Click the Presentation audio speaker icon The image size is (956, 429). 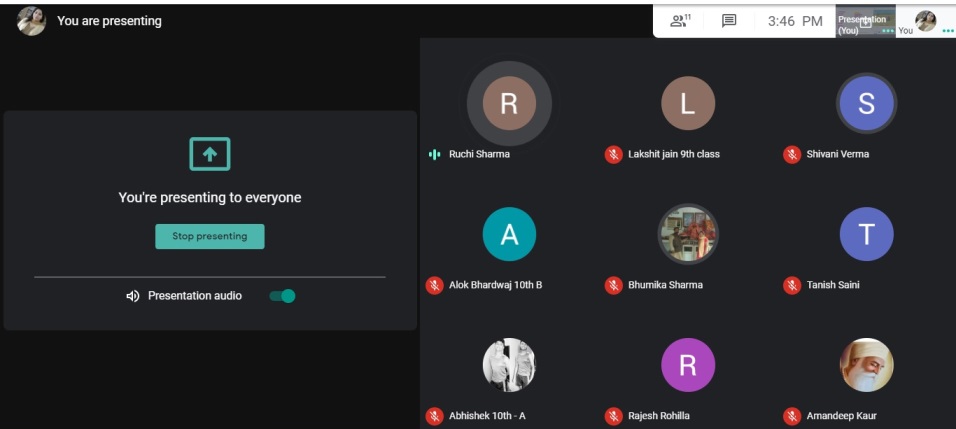tap(132, 296)
